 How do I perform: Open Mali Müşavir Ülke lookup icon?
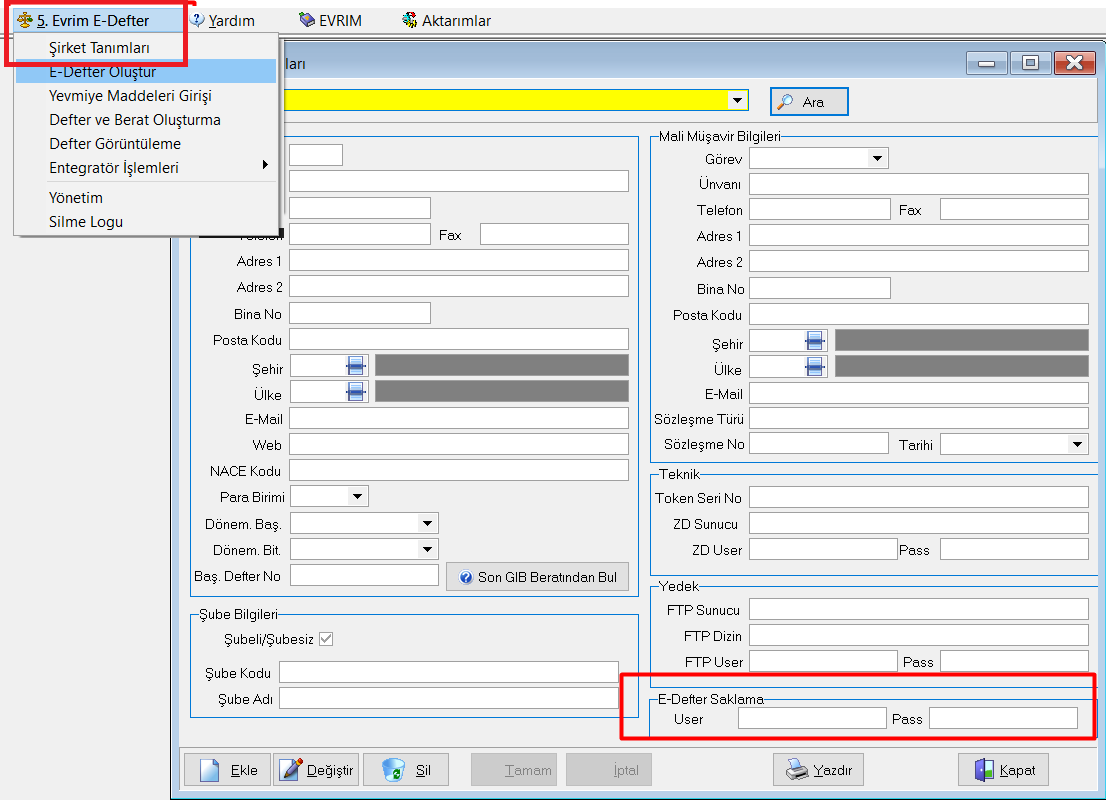[x=815, y=367]
